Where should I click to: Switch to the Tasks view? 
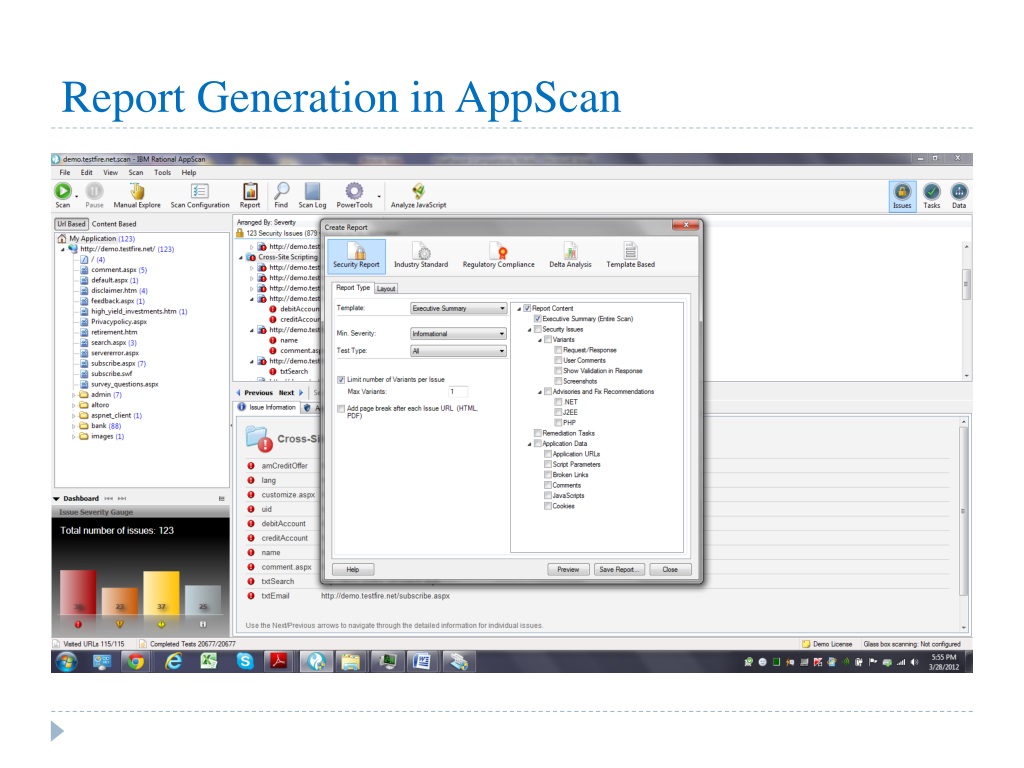coord(932,195)
